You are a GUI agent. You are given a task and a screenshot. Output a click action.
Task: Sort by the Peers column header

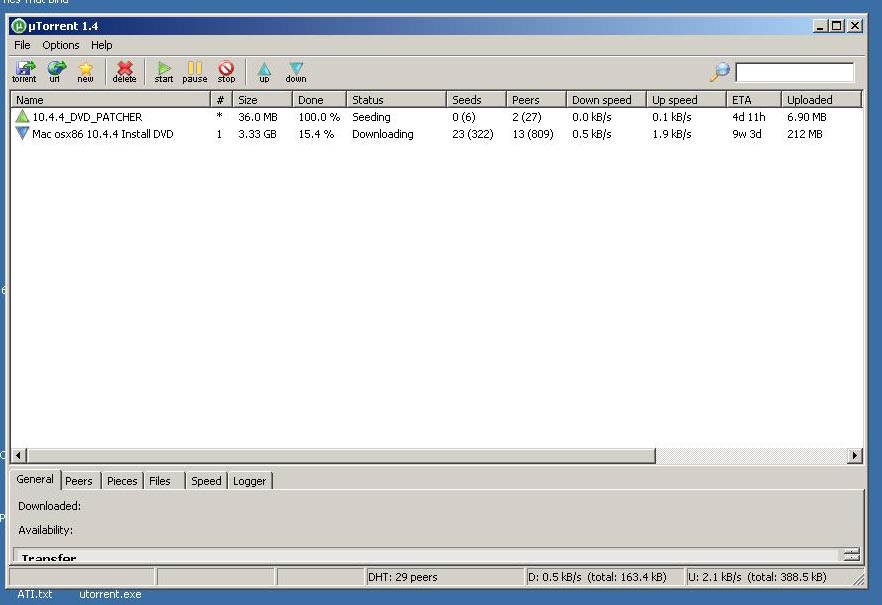pos(536,100)
